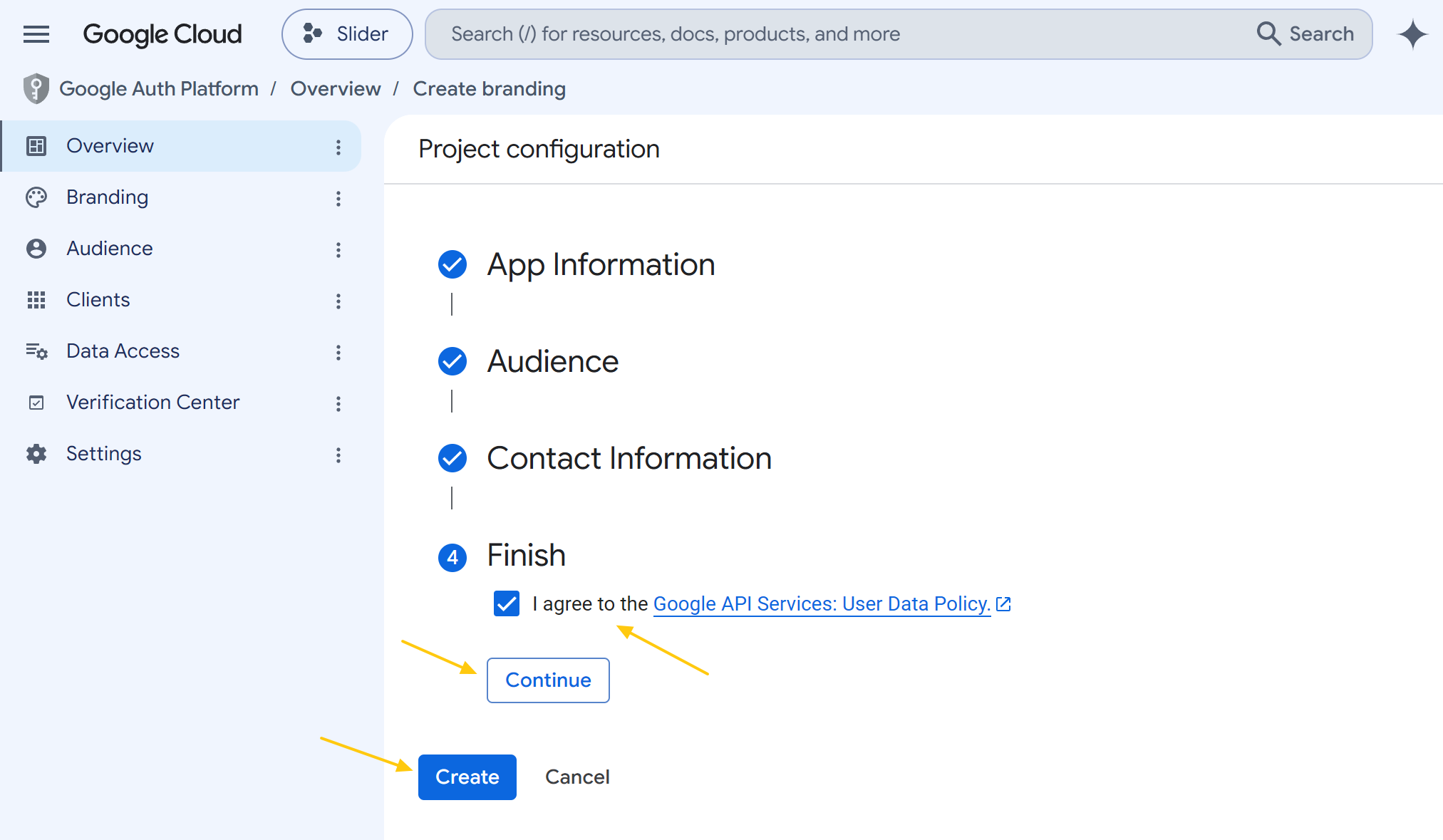Click the Settings gear icon

[36, 454]
